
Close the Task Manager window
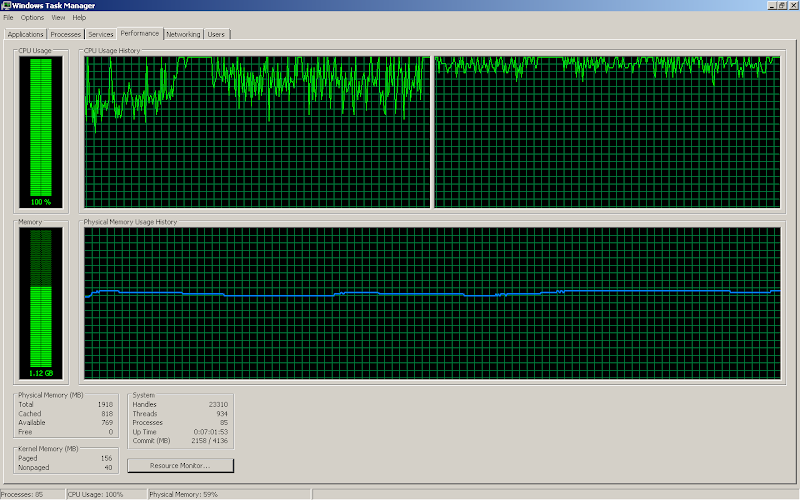pos(793,6)
